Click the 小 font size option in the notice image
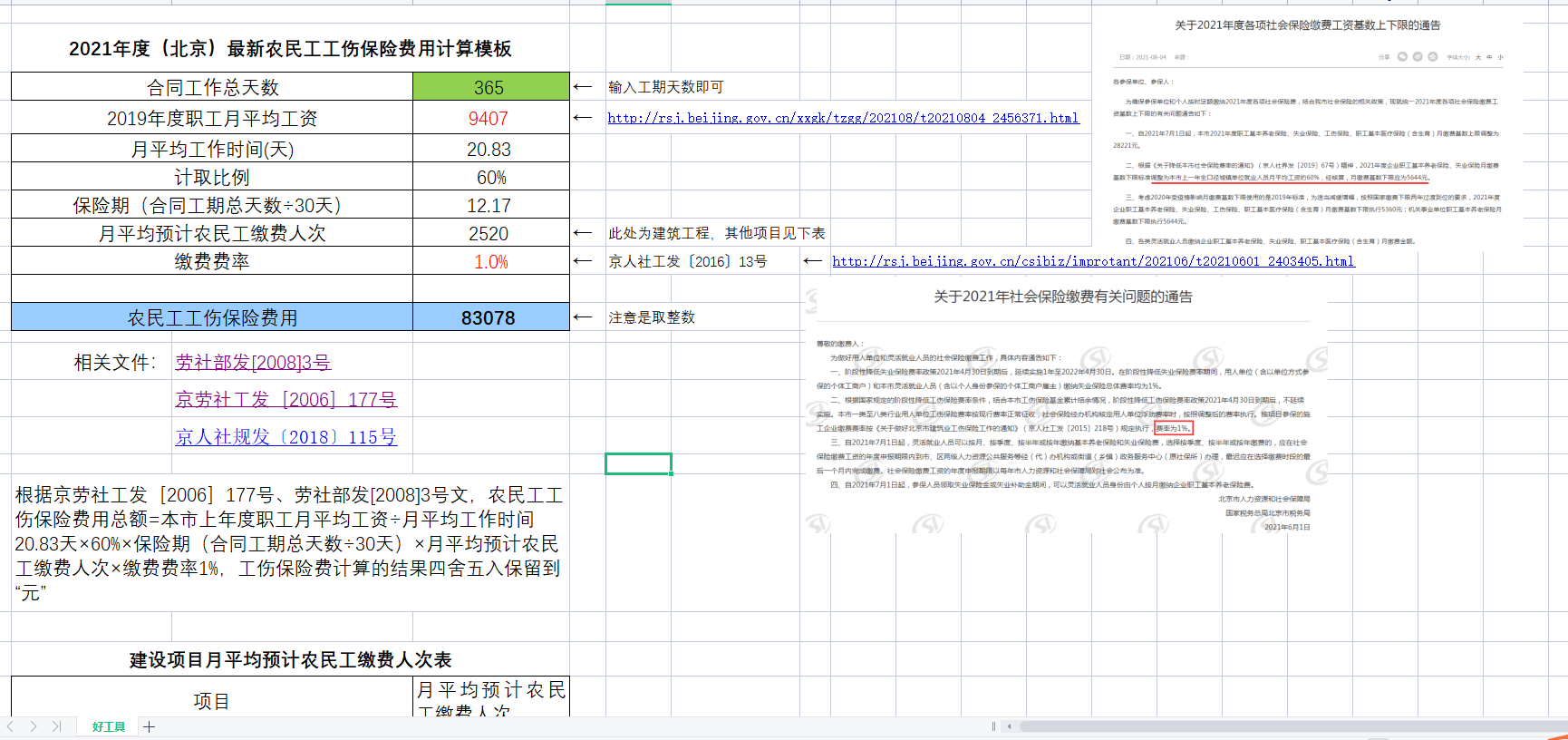This screenshot has width=1568, height=740. coord(1500,57)
